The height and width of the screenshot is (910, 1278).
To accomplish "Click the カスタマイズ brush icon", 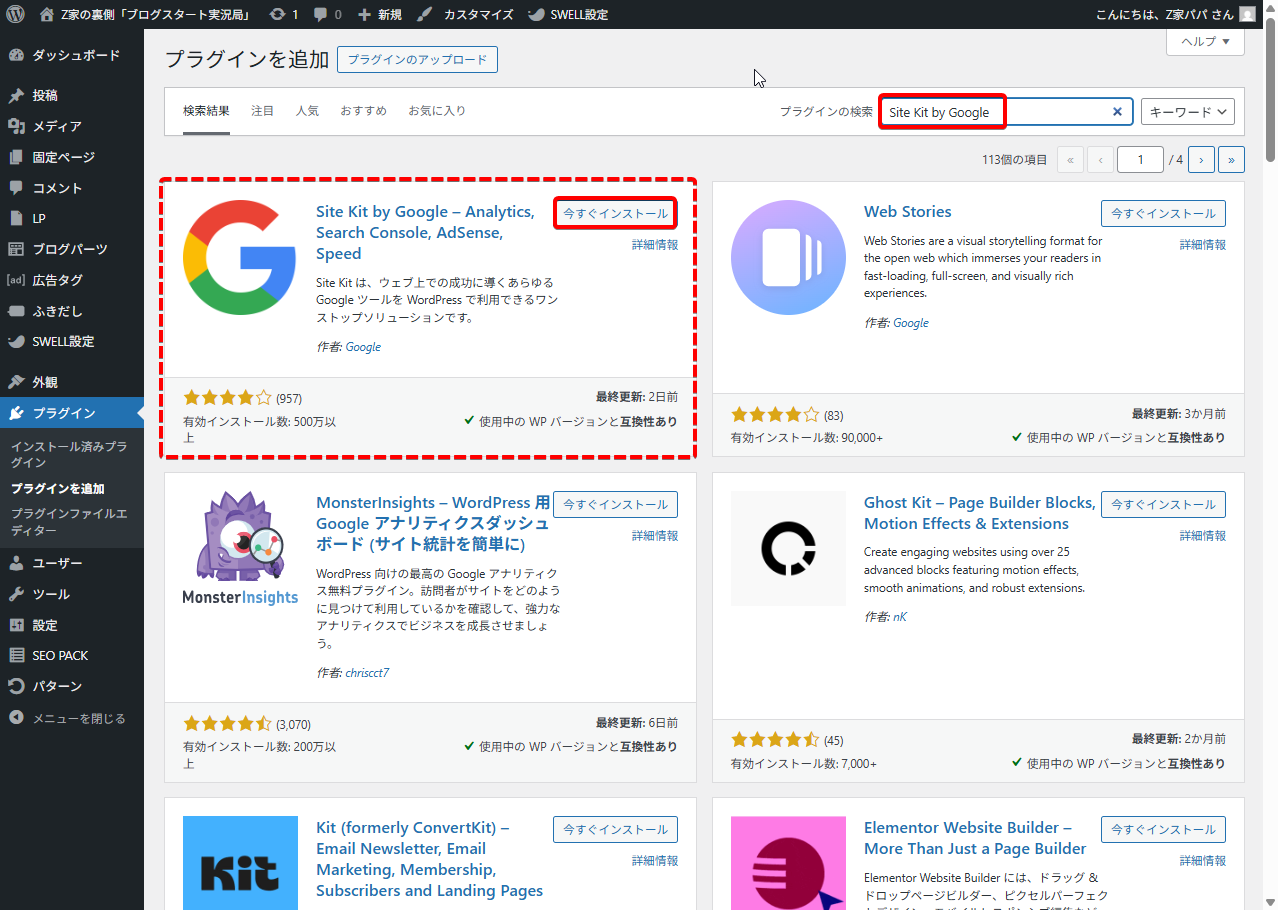I will click(424, 15).
